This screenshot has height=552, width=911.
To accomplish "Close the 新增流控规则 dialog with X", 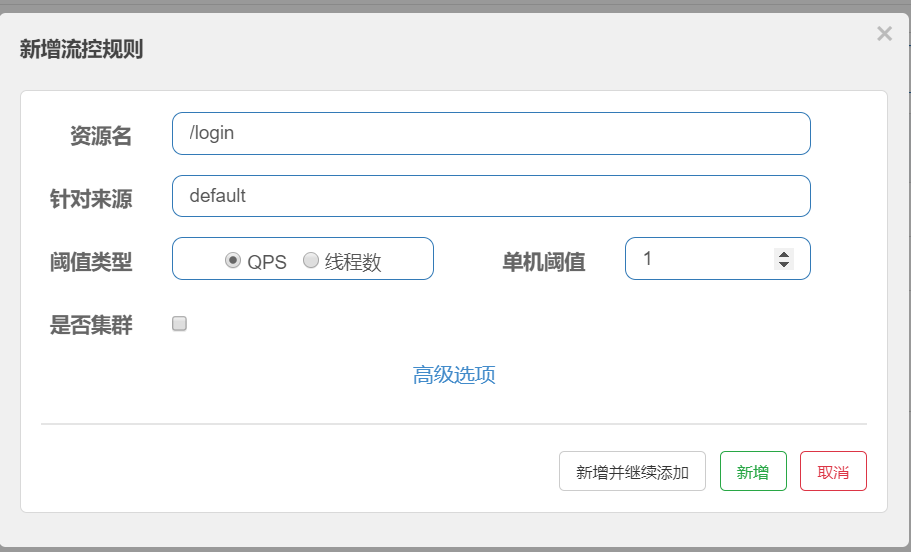I will point(884,34).
